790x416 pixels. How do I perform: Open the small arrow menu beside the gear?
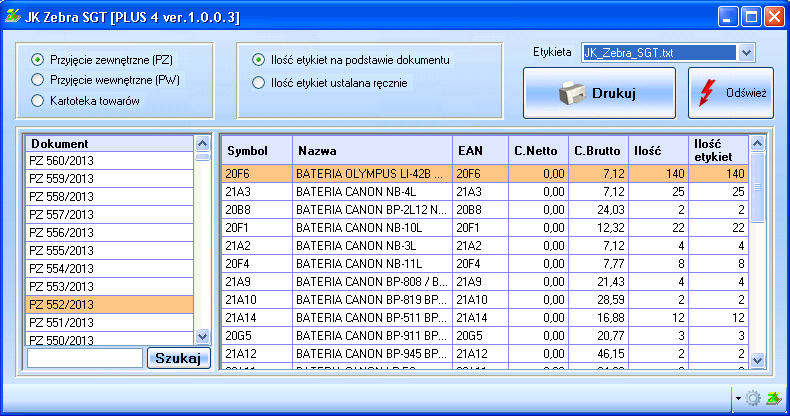tap(738, 399)
